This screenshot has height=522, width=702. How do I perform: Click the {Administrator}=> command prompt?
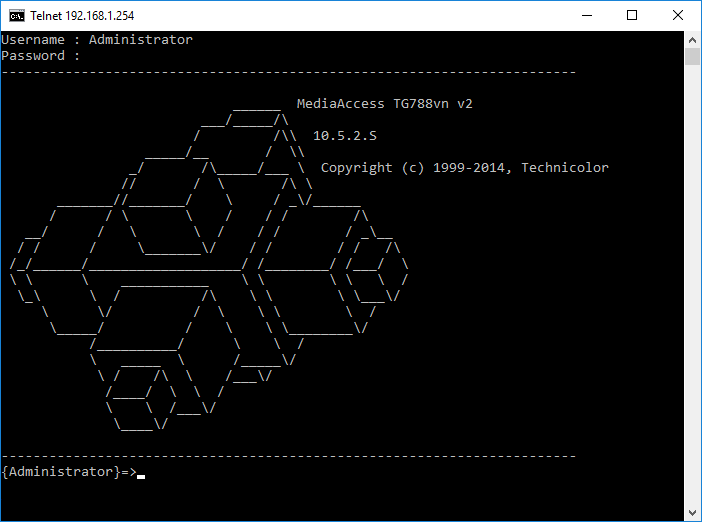pos(68,472)
